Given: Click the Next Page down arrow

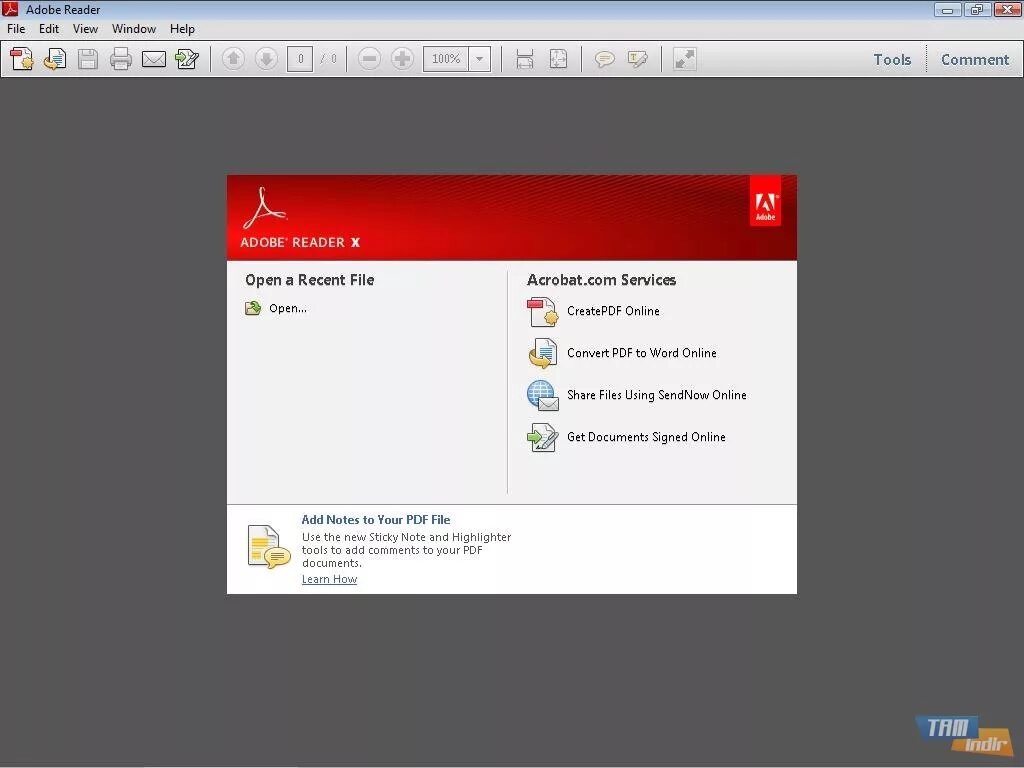Looking at the screenshot, I should point(266,59).
